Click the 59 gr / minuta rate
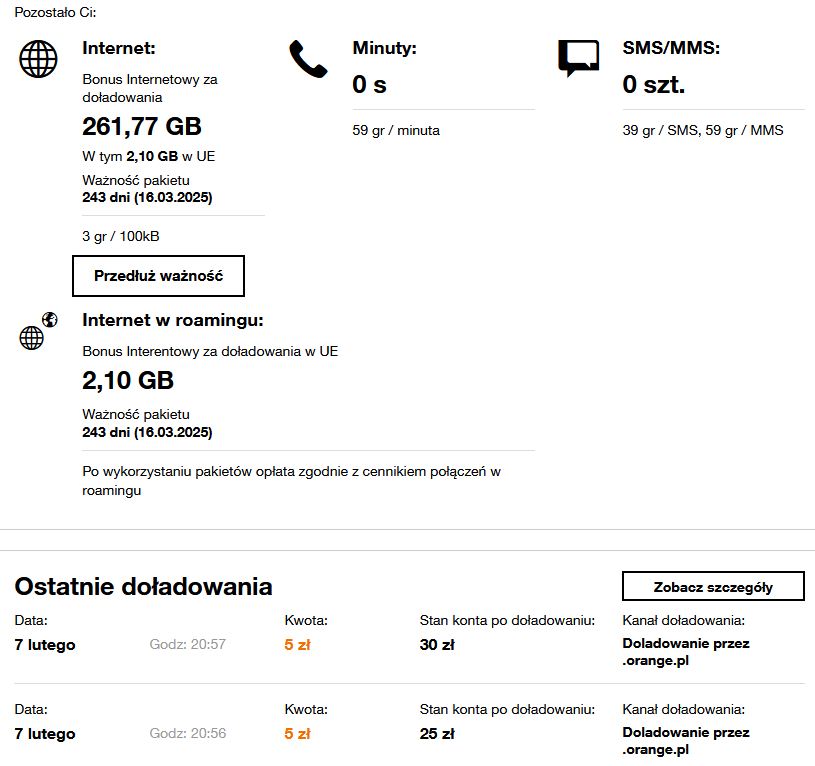The image size is (815, 766). click(x=396, y=130)
